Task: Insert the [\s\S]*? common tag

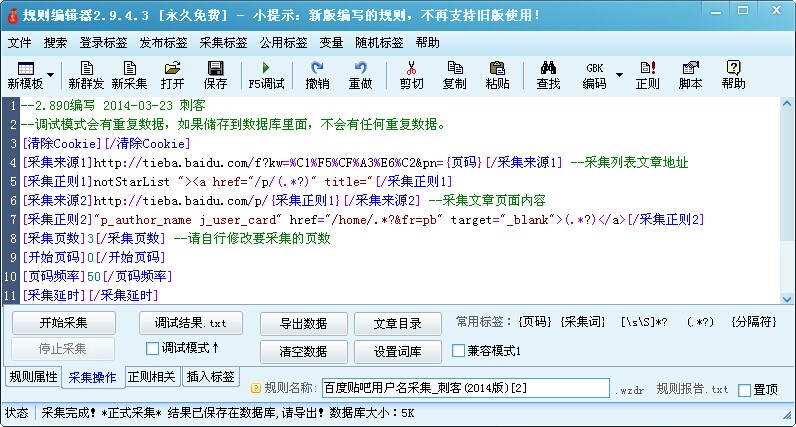Action: 644,322
